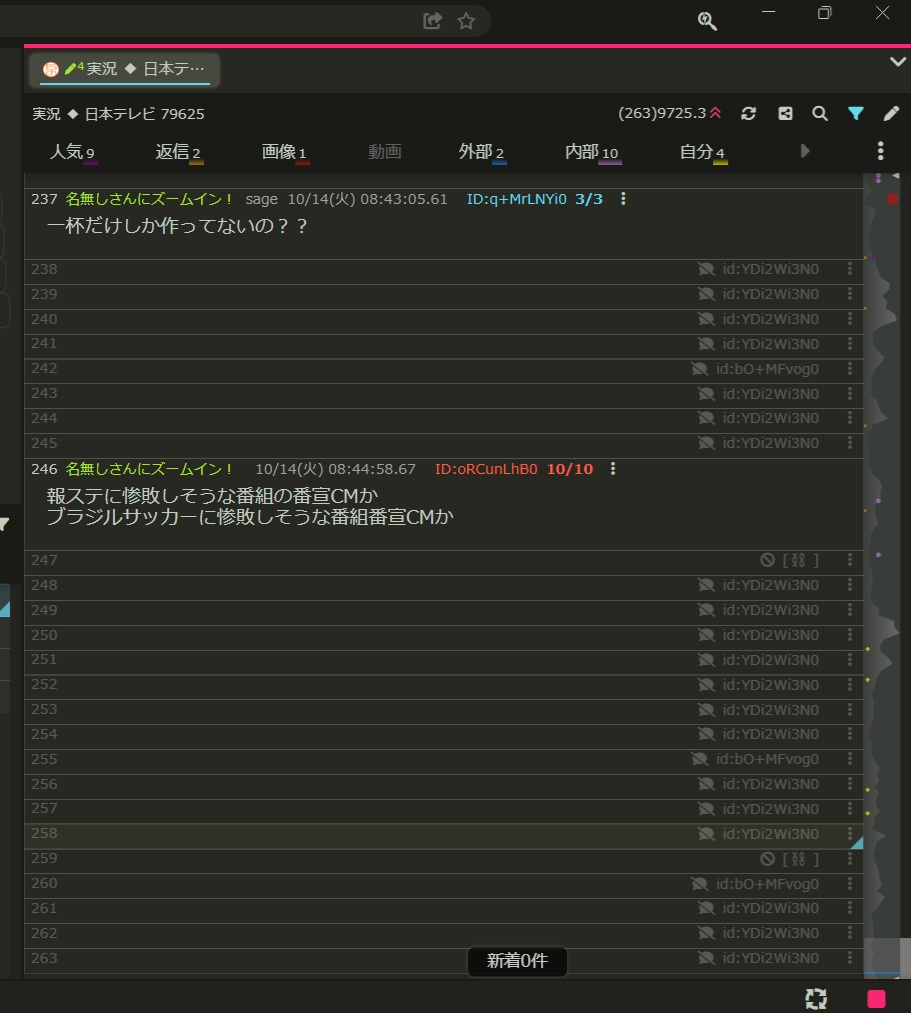
Task: Expand tab list with top-right chevron
Action: [897, 62]
